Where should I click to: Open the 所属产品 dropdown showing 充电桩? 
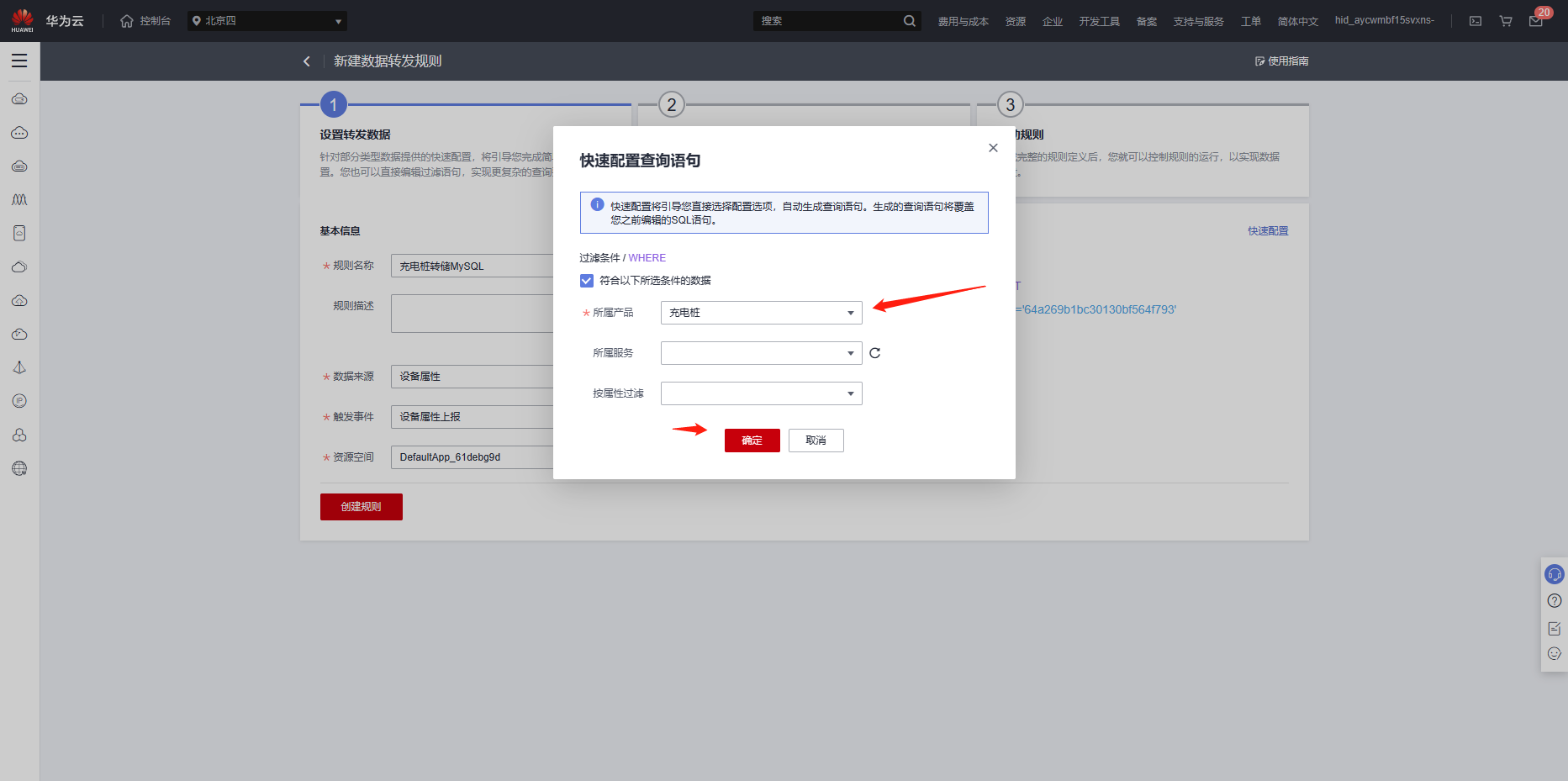[x=762, y=313]
